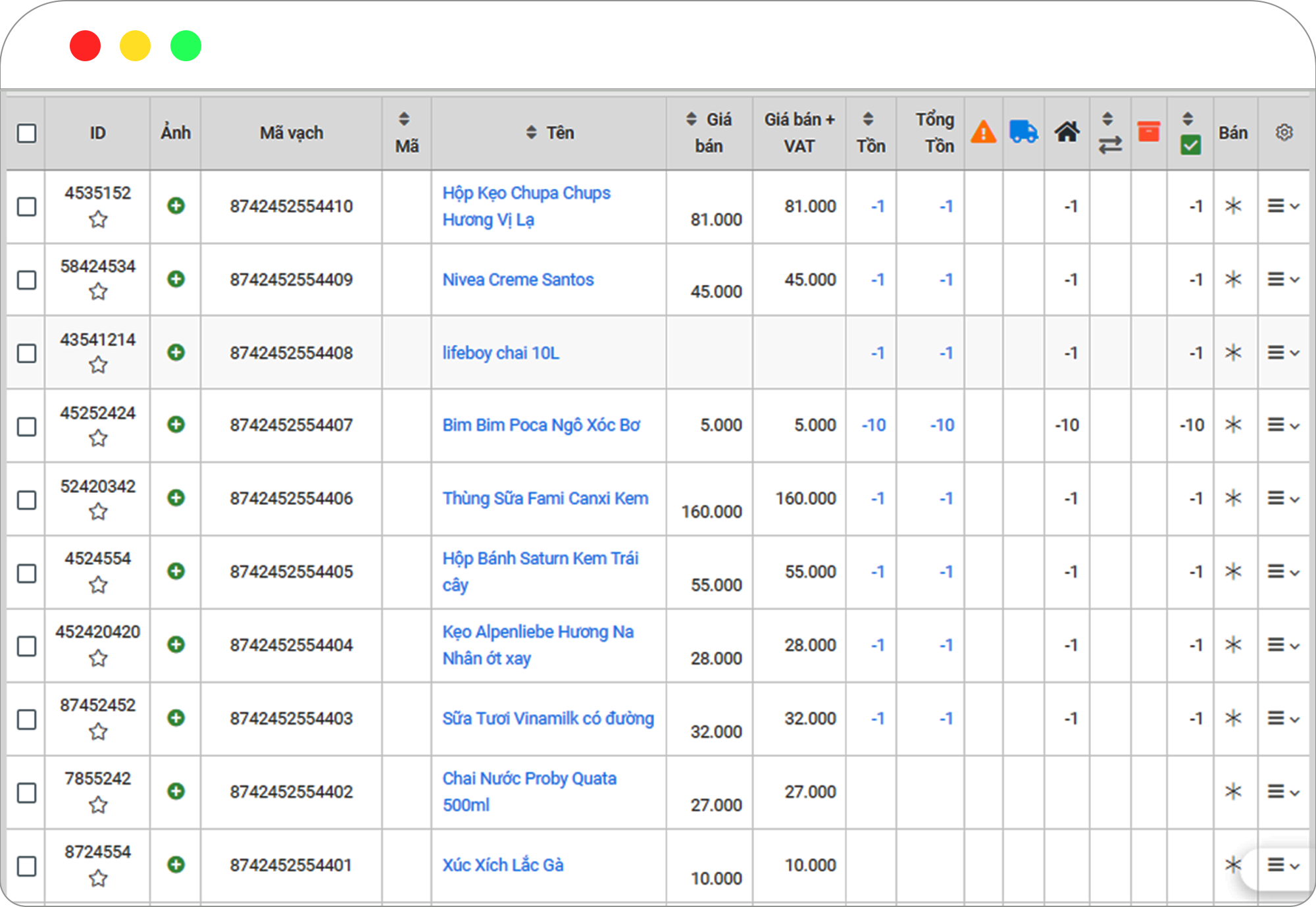The width and height of the screenshot is (1316, 907).
Task: Click the transfer arrows column icon
Action: click(1109, 144)
